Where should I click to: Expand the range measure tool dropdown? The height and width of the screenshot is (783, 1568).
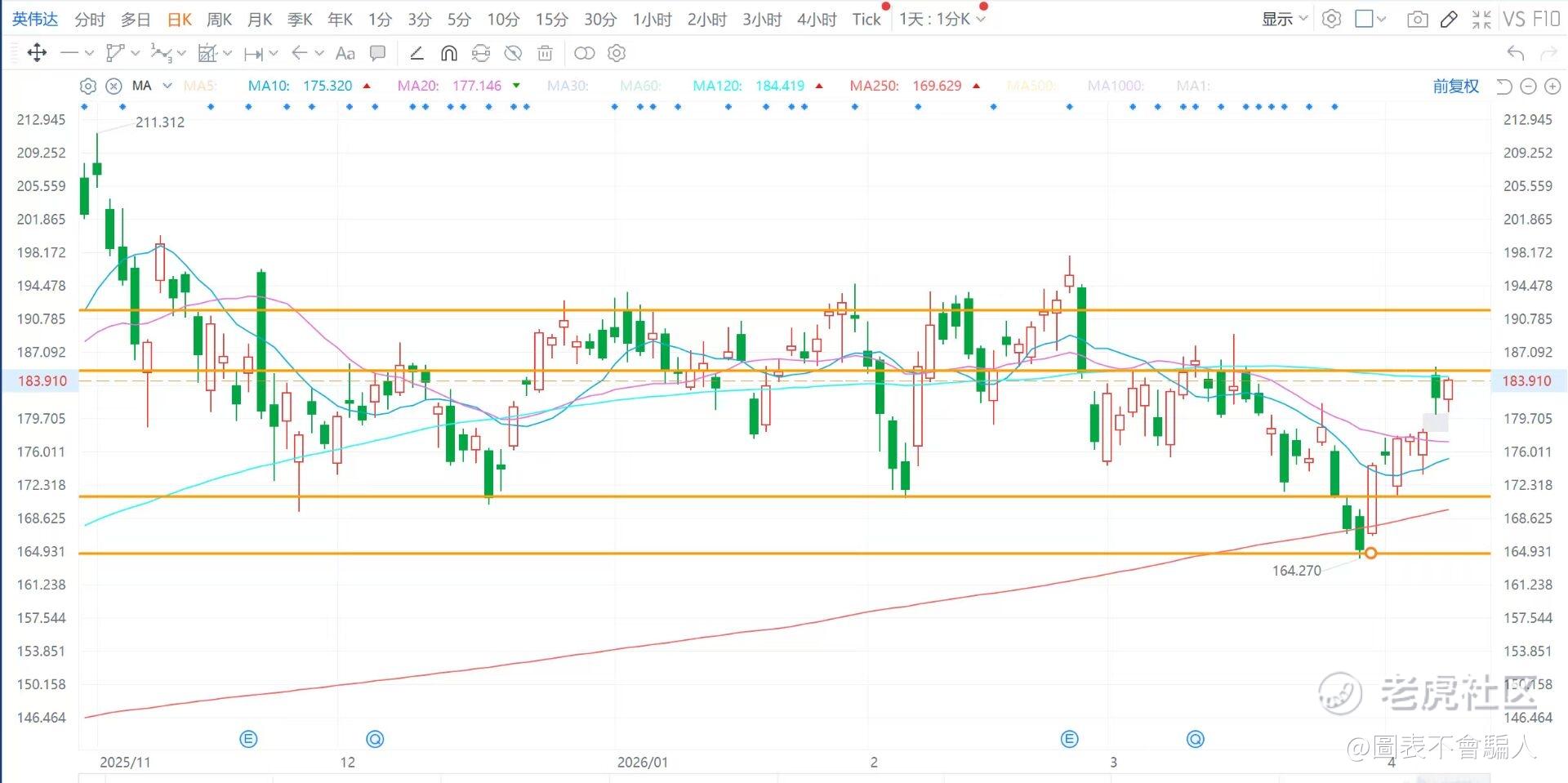coord(273,53)
